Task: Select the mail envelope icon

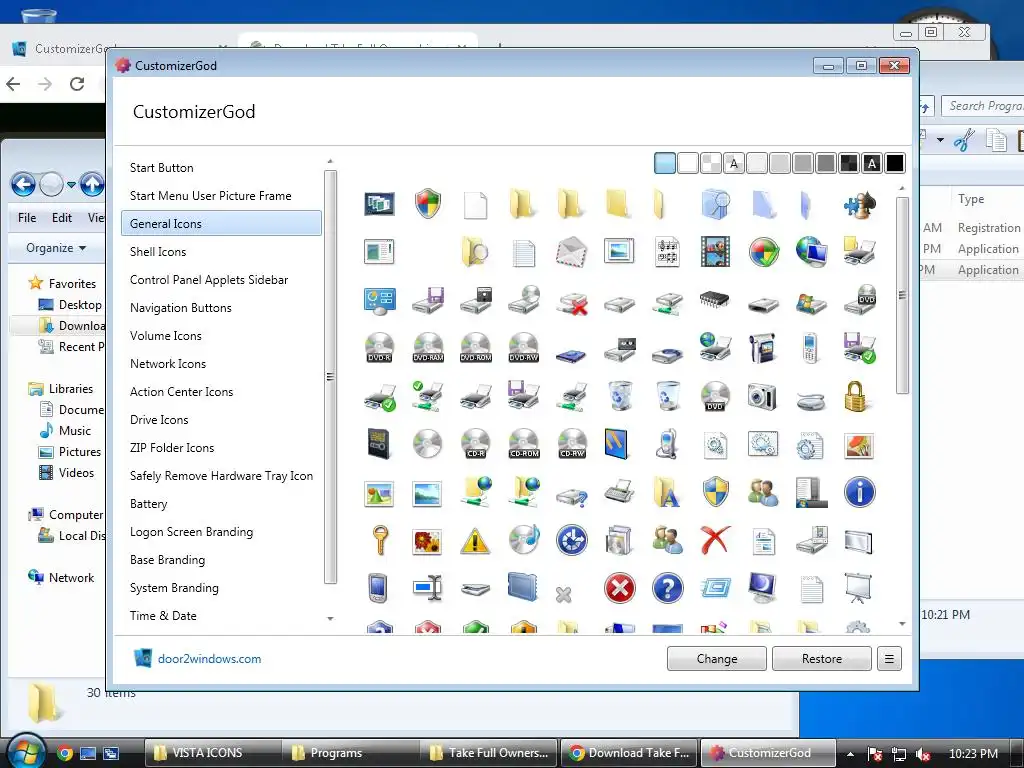Action: pyautogui.click(x=572, y=252)
